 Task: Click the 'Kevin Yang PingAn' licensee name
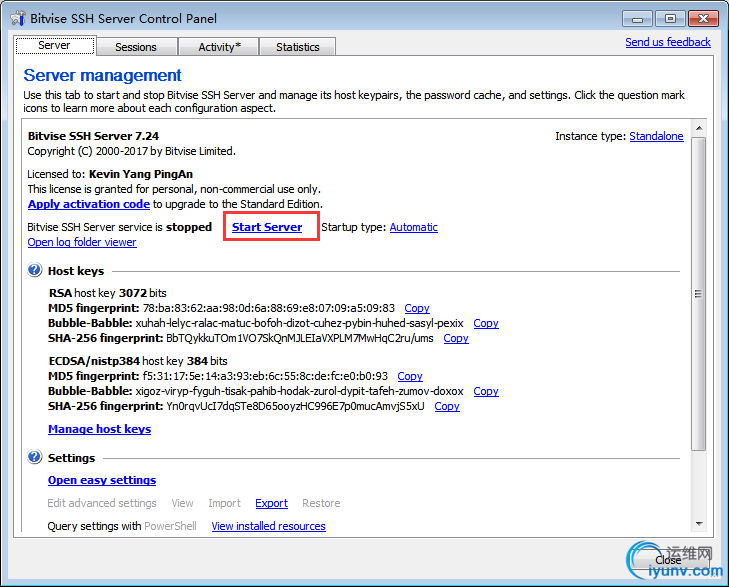(141, 174)
